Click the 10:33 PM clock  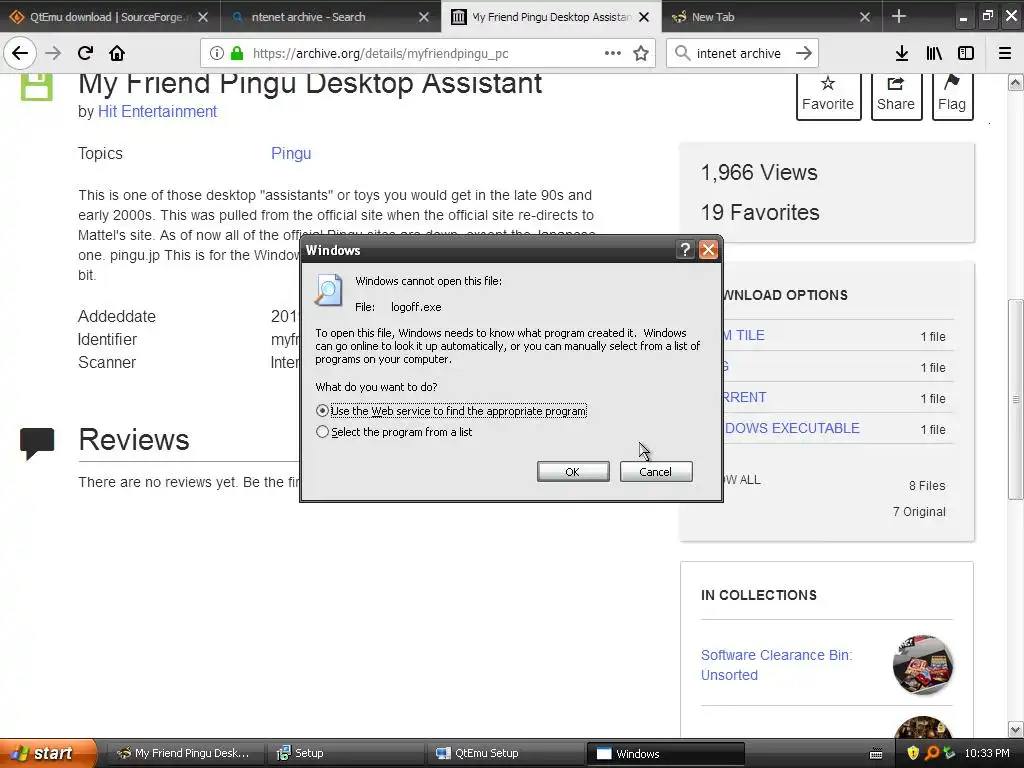tap(987, 754)
